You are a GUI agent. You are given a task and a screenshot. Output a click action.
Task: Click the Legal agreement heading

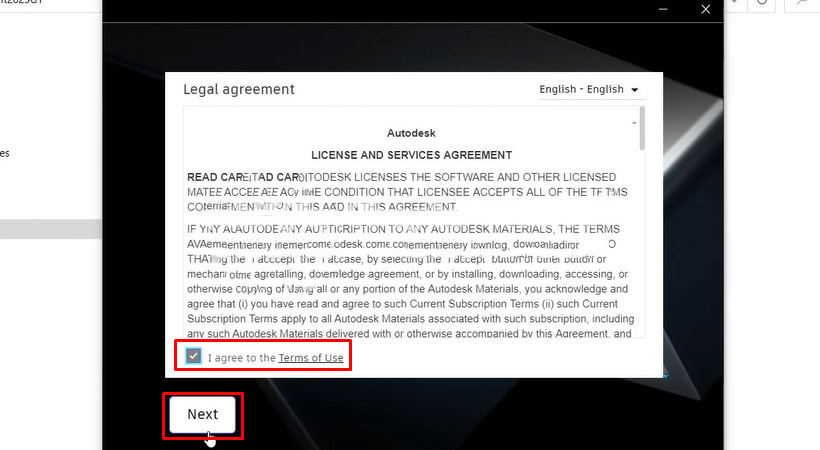pyautogui.click(x=239, y=89)
